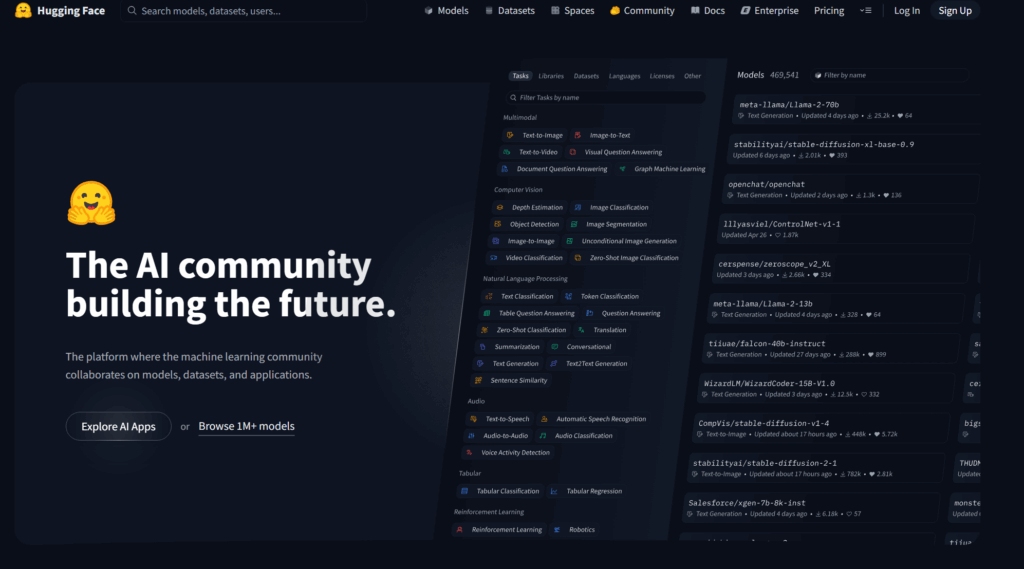
Task: Click the Token Classification task icon
Action: pyautogui.click(x=569, y=296)
